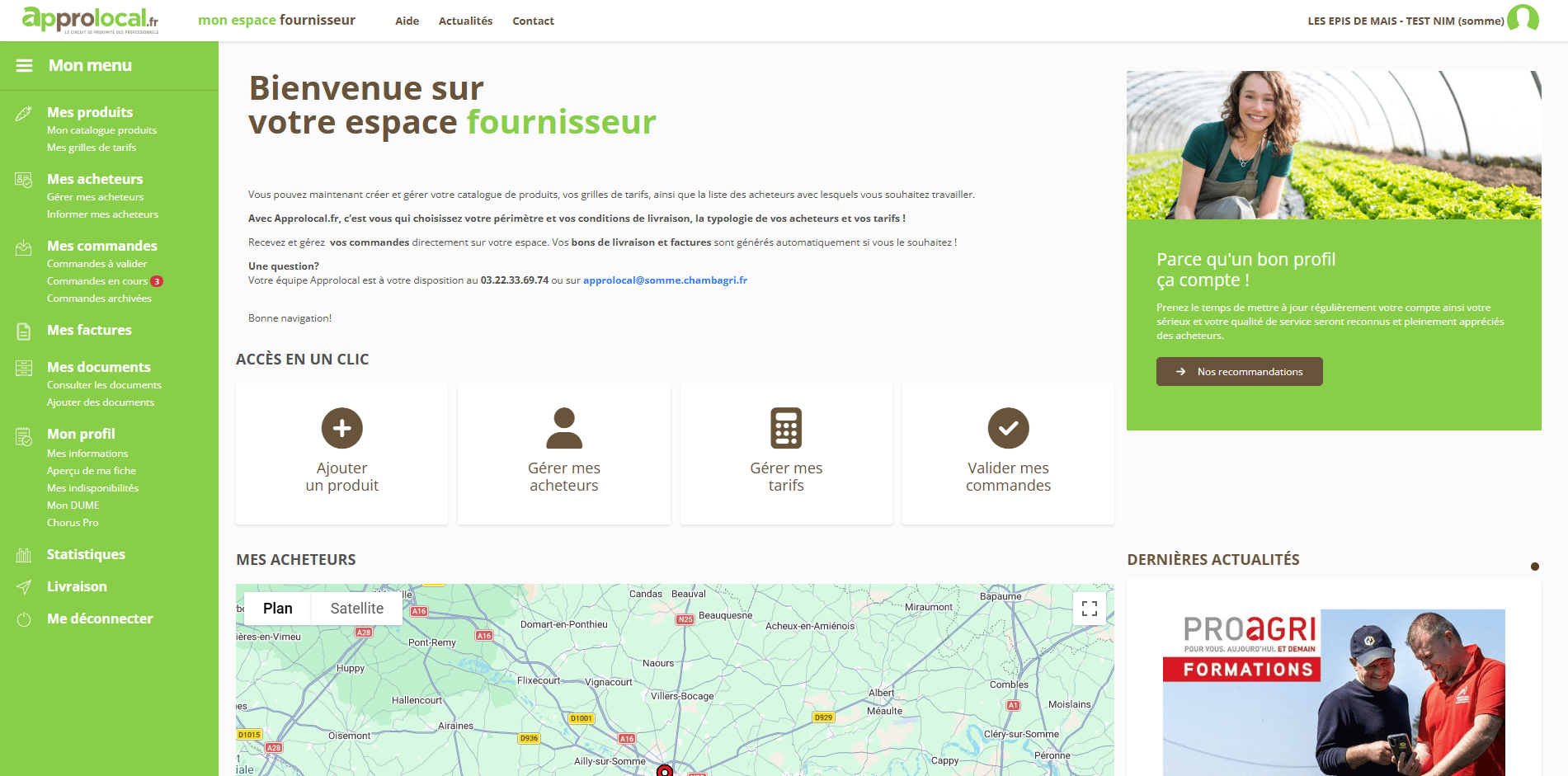Image resolution: width=1568 pixels, height=776 pixels.
Task: Click the person icon for Gérer mes acheteurs
Action: (564, 428)
